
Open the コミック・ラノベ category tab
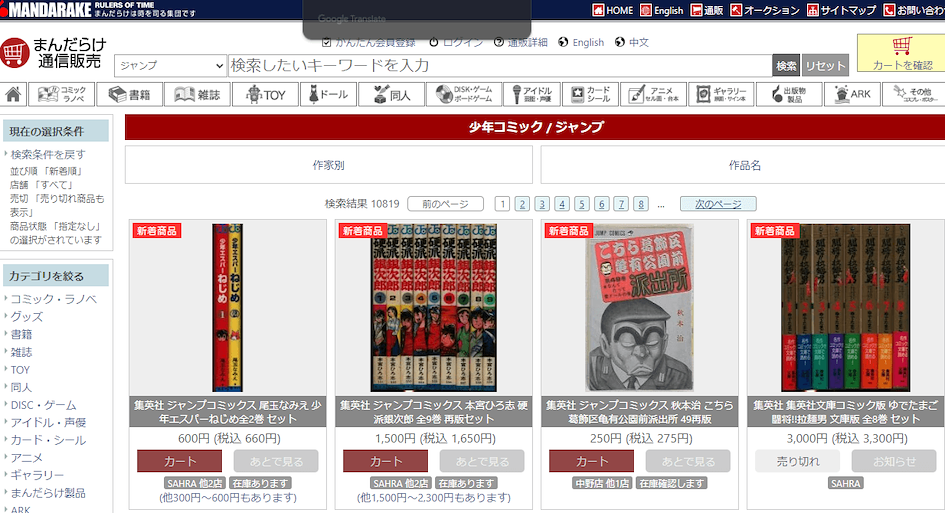pos(61,94)
